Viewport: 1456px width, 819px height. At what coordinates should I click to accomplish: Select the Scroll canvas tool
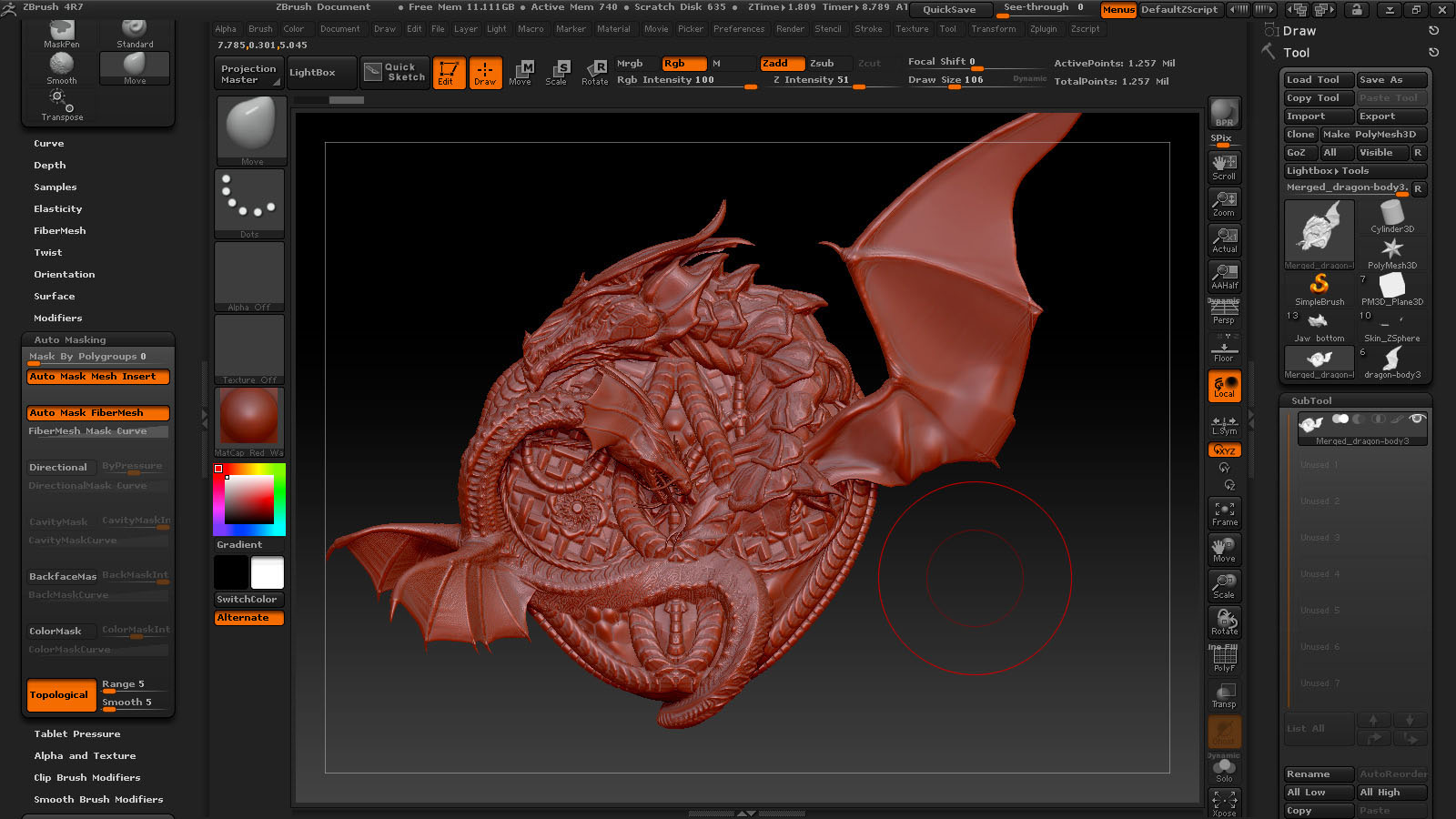(1224, 167)
